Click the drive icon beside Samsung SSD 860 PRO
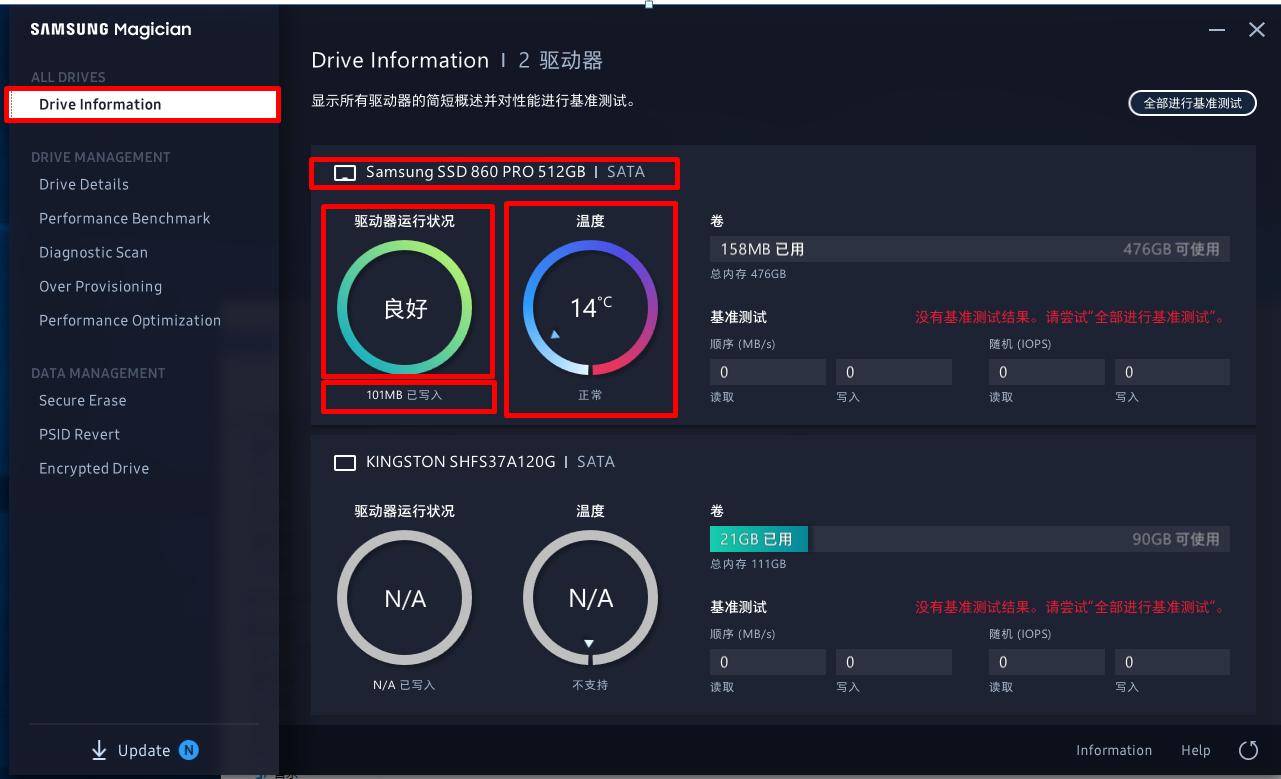The height and width of the screenshot is (779, 1281). click(x=344, y=172)
